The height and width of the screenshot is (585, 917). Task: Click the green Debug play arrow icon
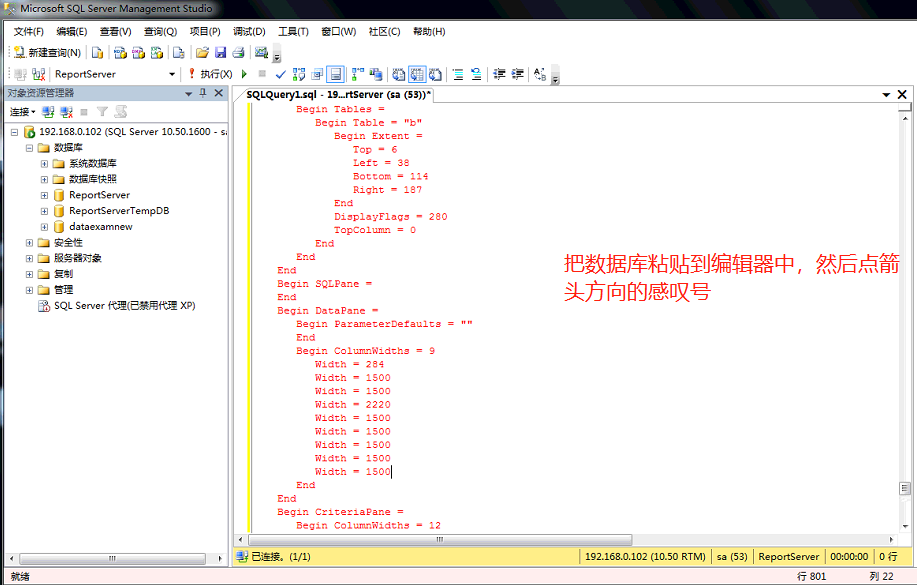(244, 74)
